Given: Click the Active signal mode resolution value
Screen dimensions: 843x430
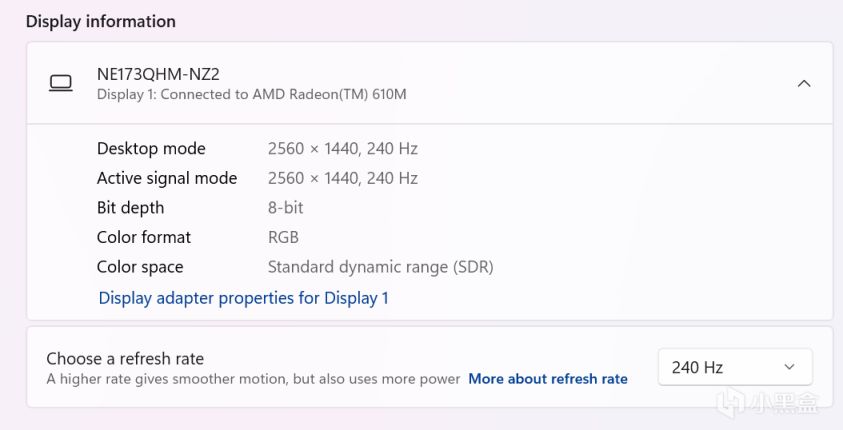Looking at the screenshot, I should [x=342, y=178].
